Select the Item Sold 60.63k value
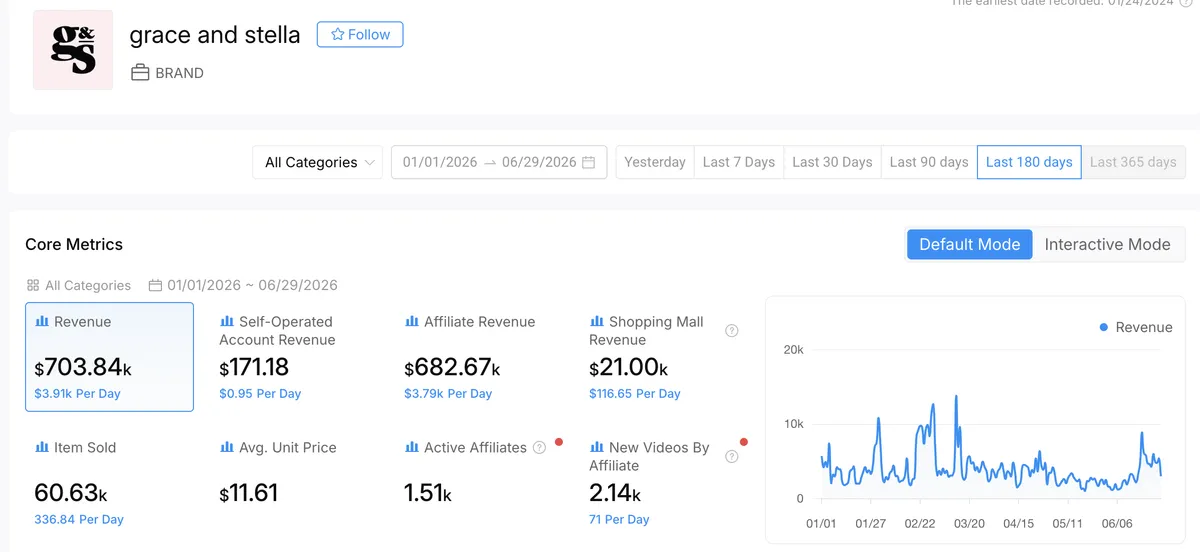 (x=70, y=493)
